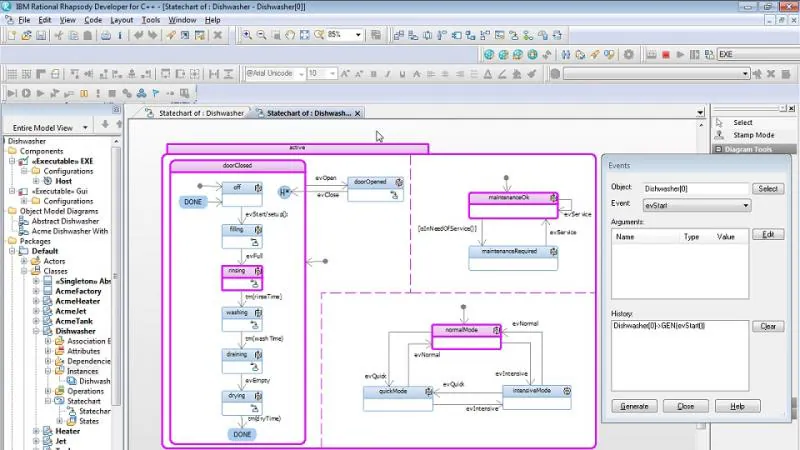The height and width of the screenshot is (450, 800).
Task: Click the Zoom Out magnifier icon
Action: coord(261,35)
